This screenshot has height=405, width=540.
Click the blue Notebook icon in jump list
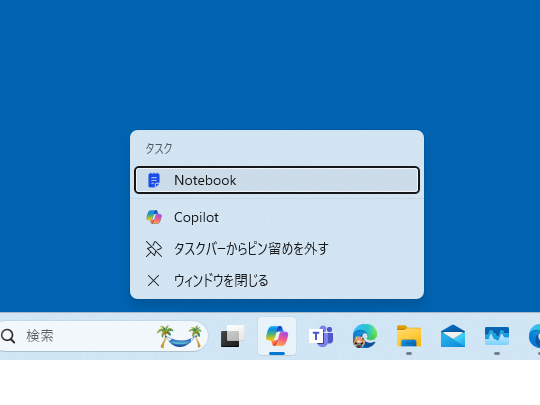pos(154,180)
